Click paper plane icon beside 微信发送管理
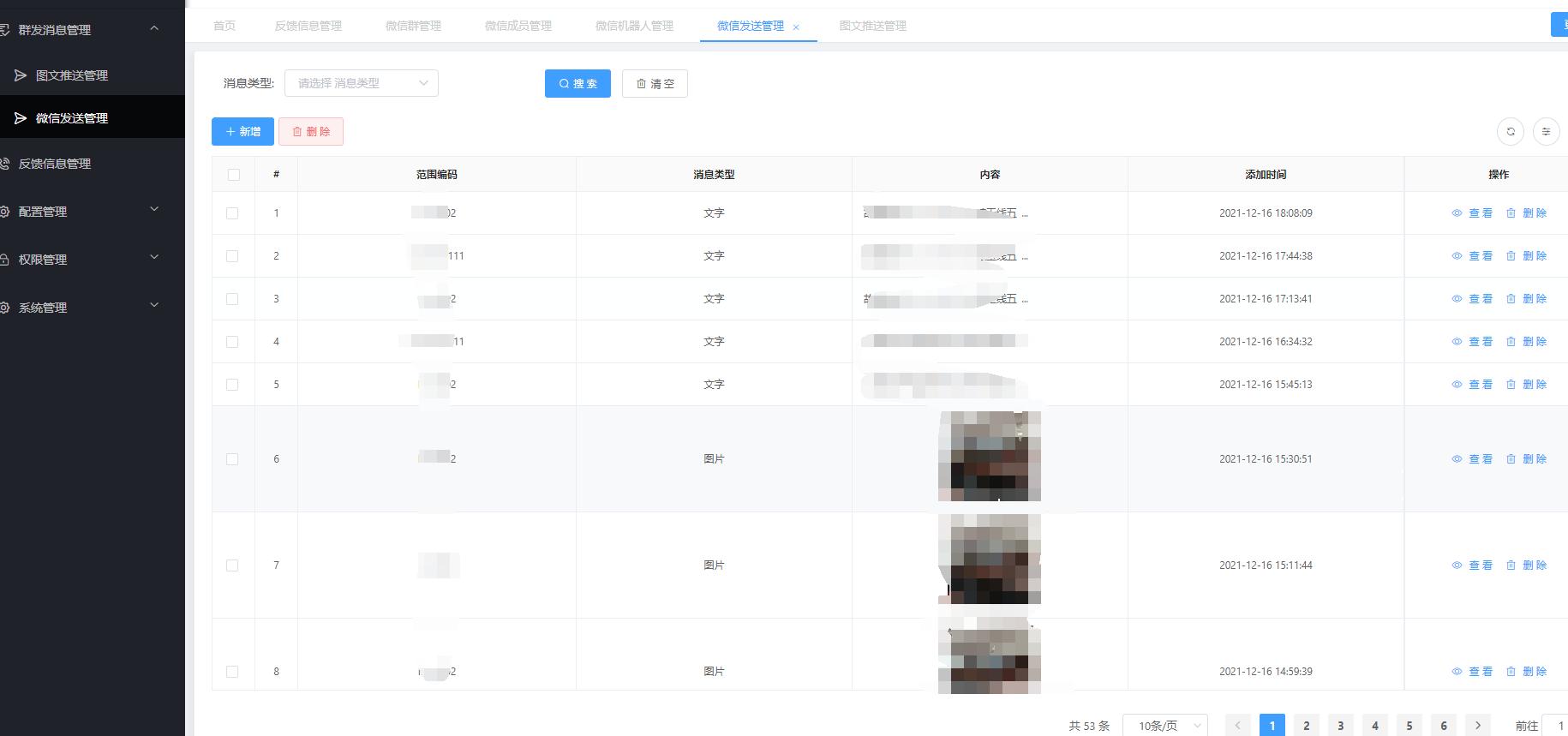This screenshot has width=1568, height=736. click(x=21, y=118)
